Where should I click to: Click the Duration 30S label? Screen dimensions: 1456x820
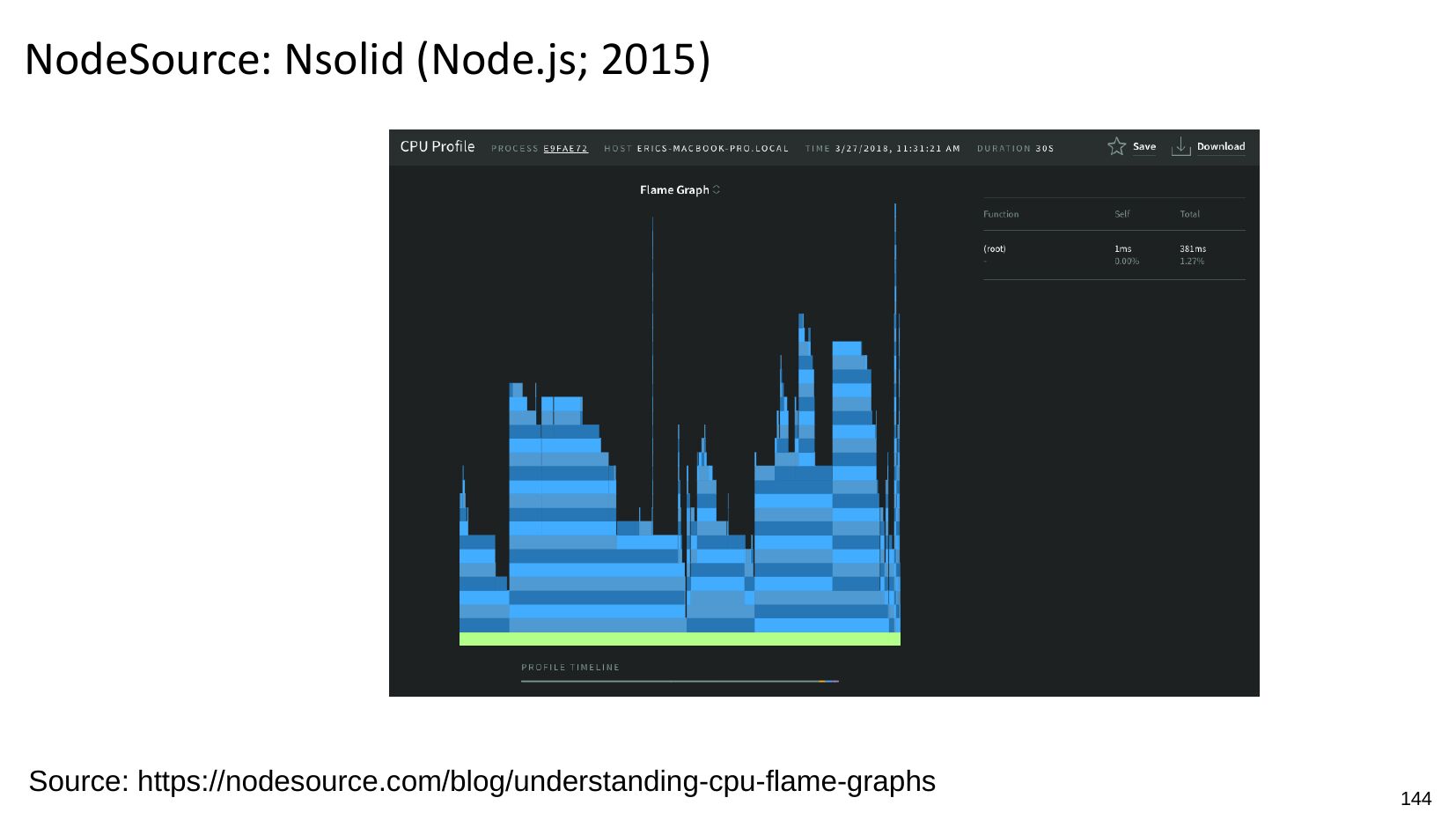(1015, 149)
